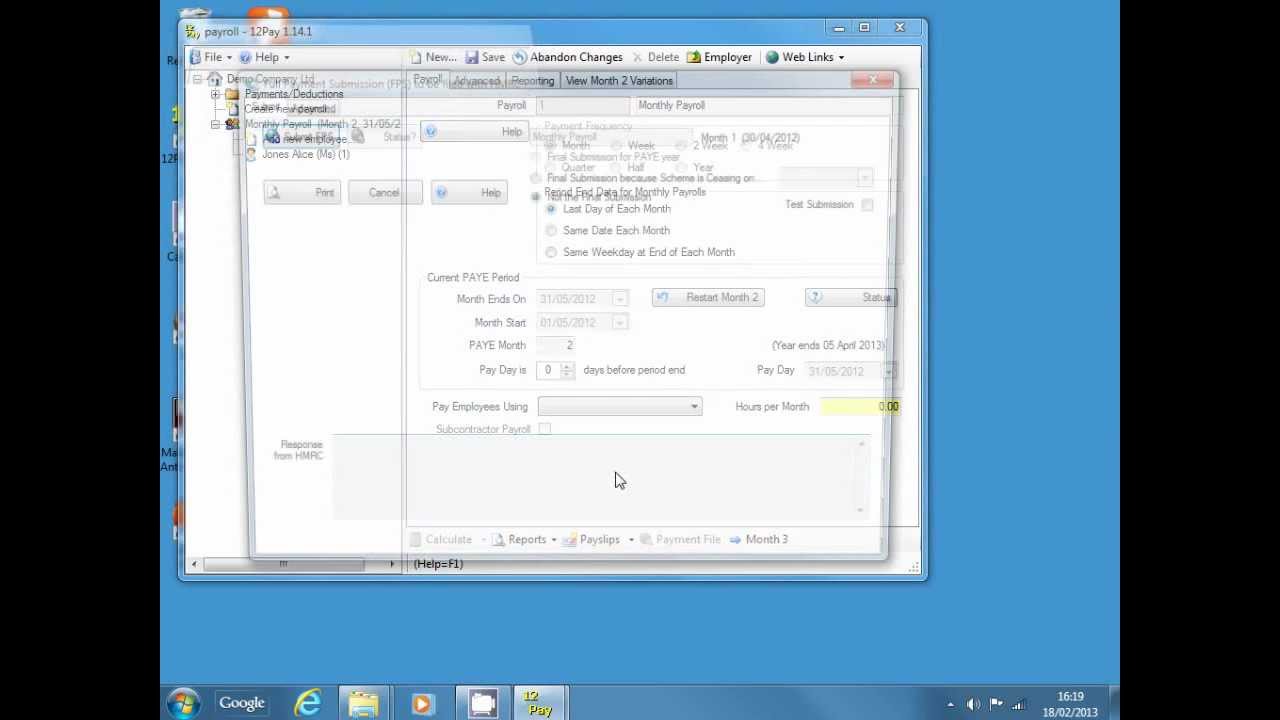Open the Web Links globe menu
Image resolution: width=1280 pixels, height=720 pixels.
click(806, 57)
